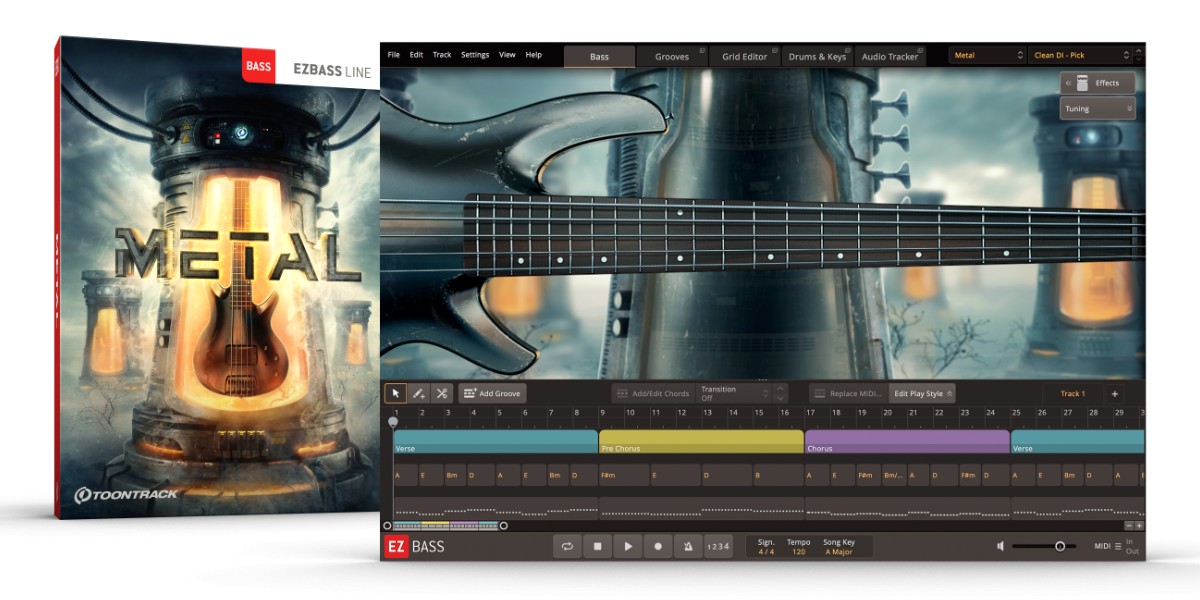Open the MIDI menu icon

click(1118, 546)
